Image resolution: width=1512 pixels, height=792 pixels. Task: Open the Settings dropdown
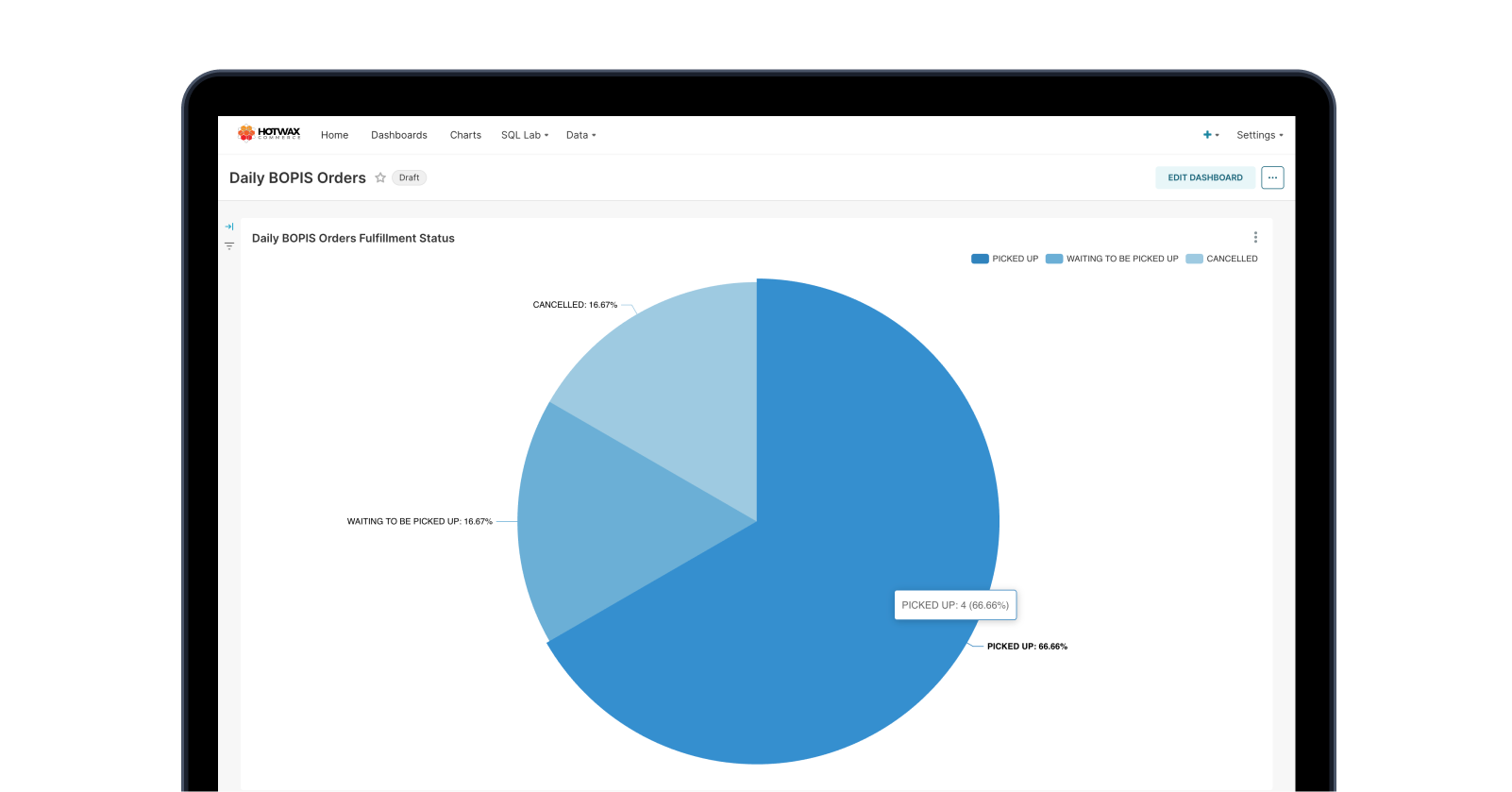[x=1260, y=135]
